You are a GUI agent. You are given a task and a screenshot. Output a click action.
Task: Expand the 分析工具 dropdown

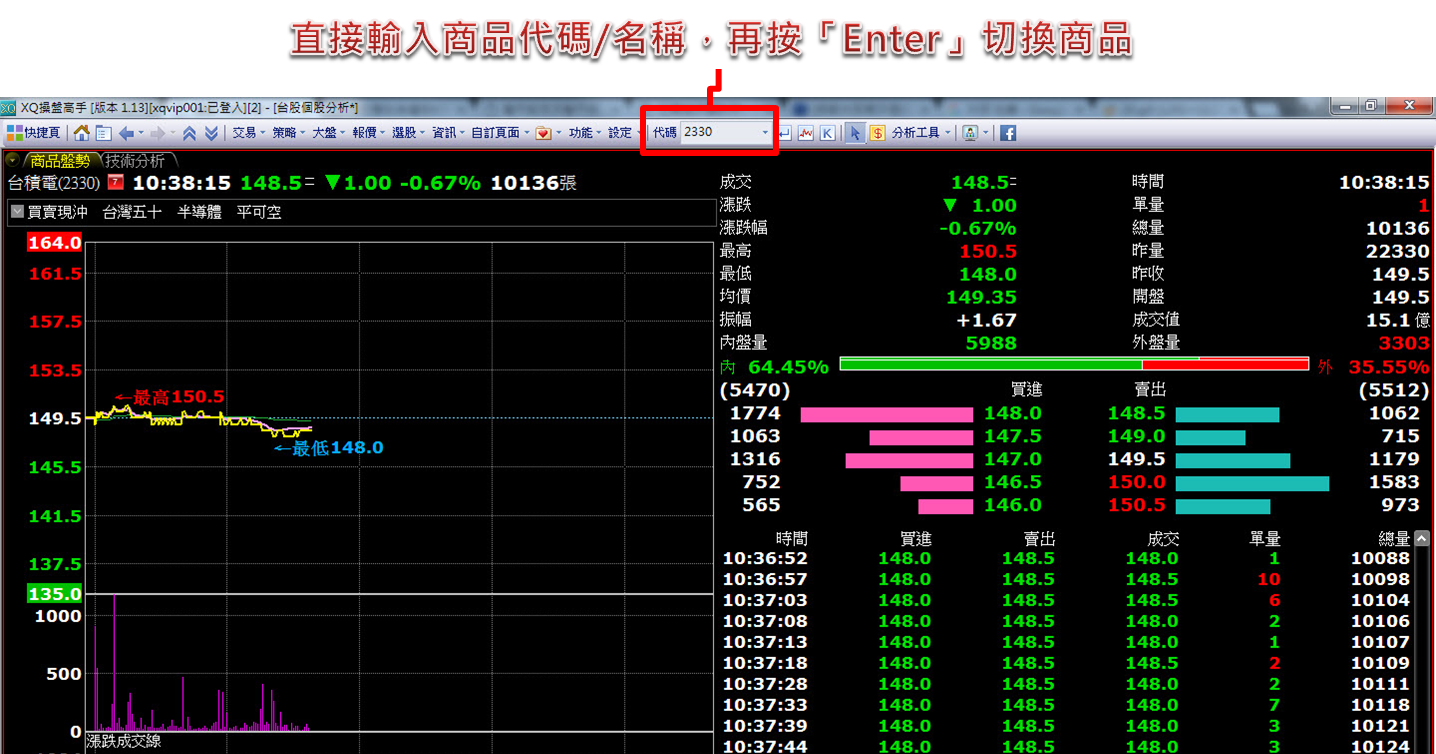947,132
